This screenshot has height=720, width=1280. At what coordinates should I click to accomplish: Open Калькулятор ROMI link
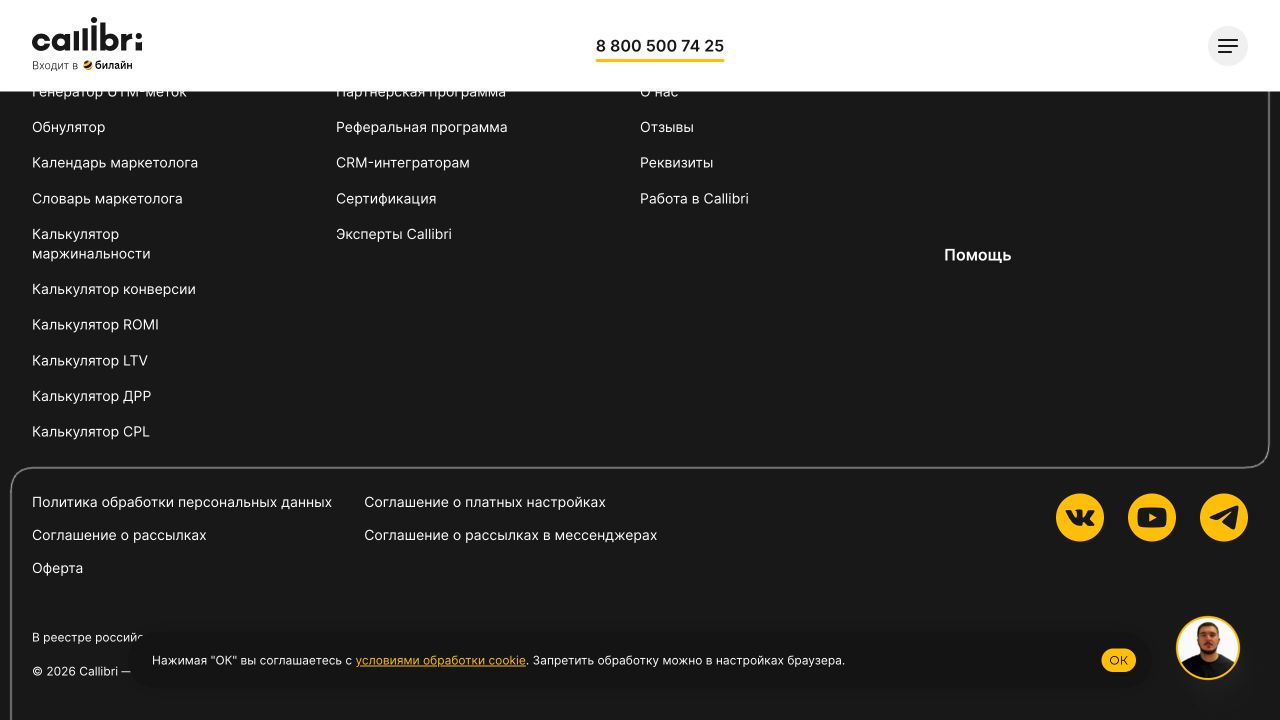[x=95, y=325]
